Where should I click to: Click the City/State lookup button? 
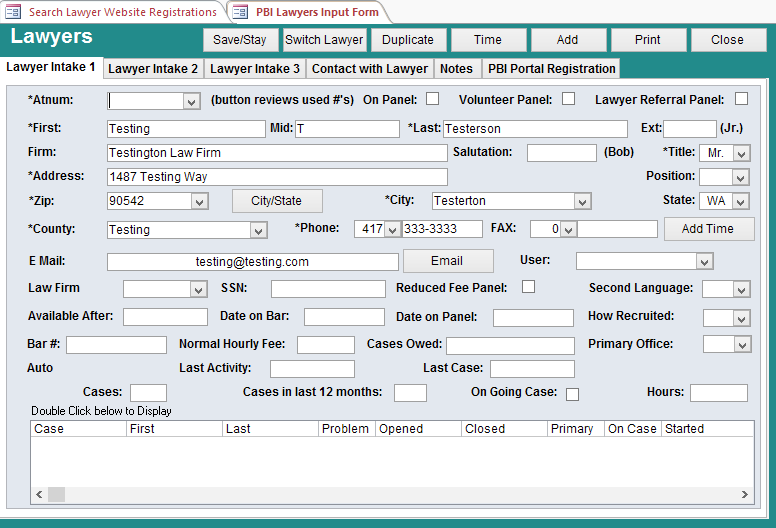pos(277,201)
